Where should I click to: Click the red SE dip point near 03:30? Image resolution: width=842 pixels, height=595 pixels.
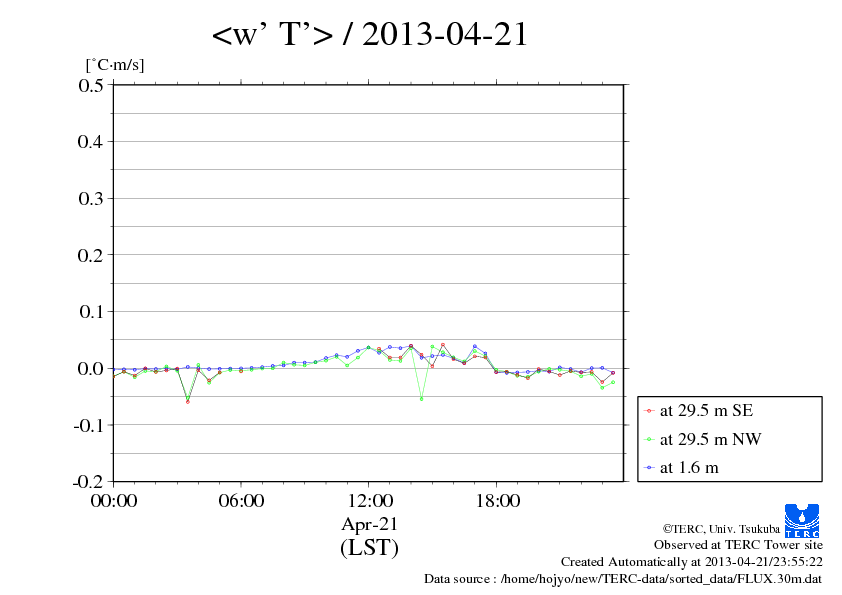[x=187, y=402]
